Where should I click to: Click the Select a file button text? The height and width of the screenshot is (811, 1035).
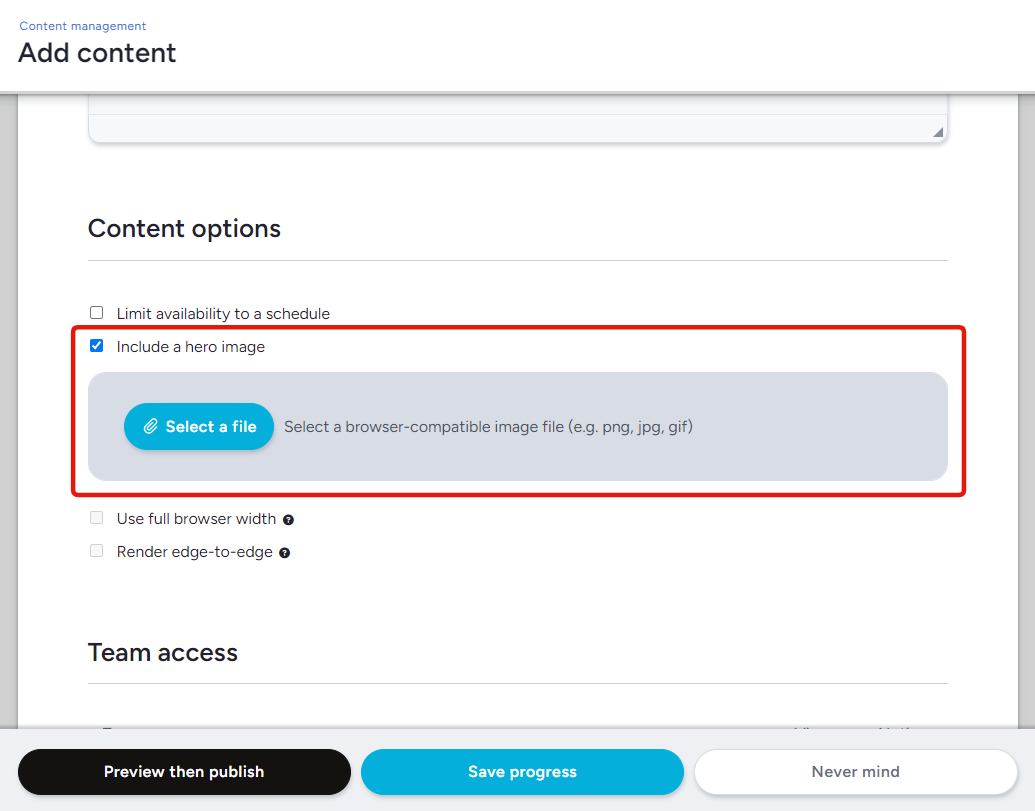click(x=211, y=427)
